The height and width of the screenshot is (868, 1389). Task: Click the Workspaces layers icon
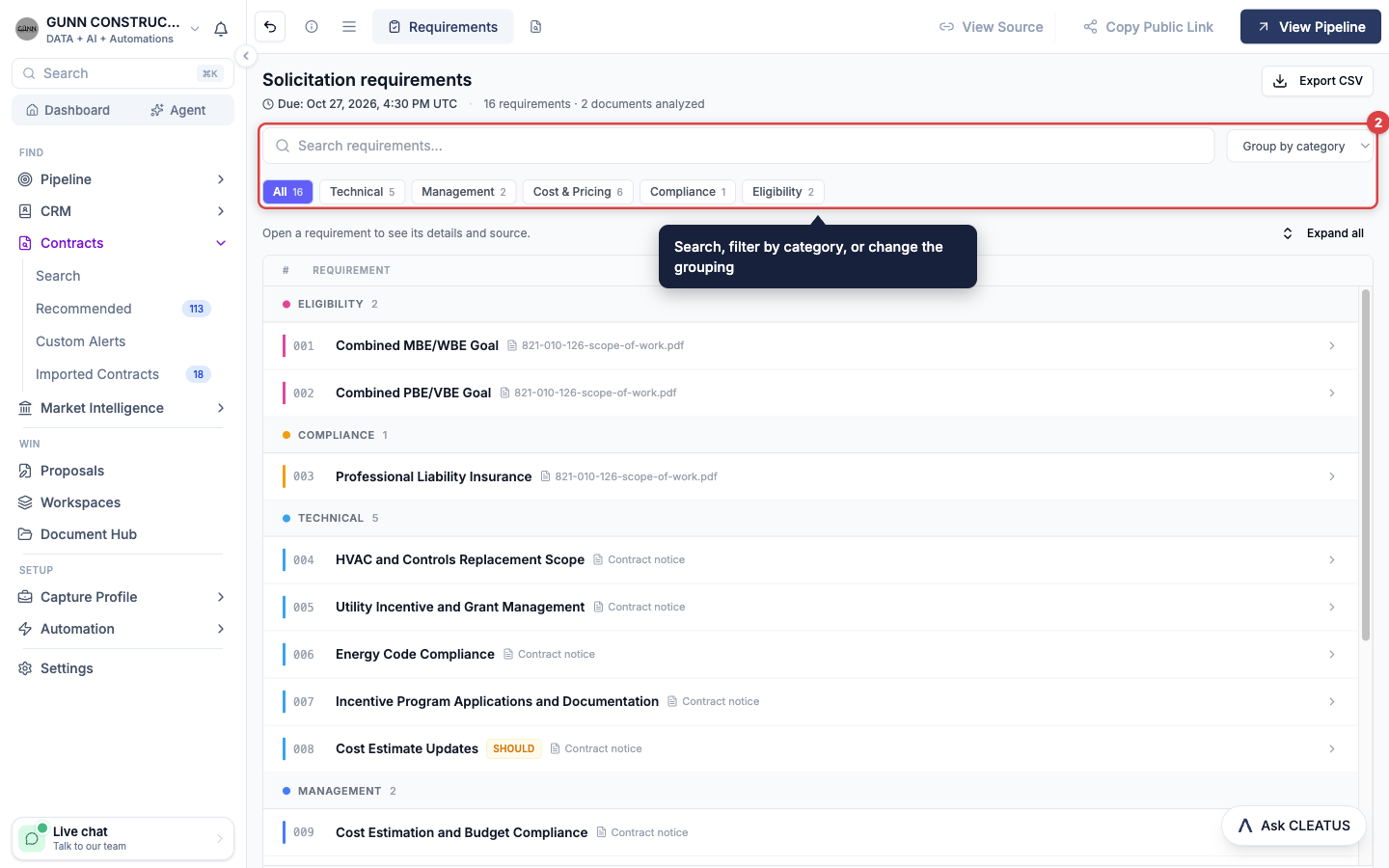click(x=25, y=502)
